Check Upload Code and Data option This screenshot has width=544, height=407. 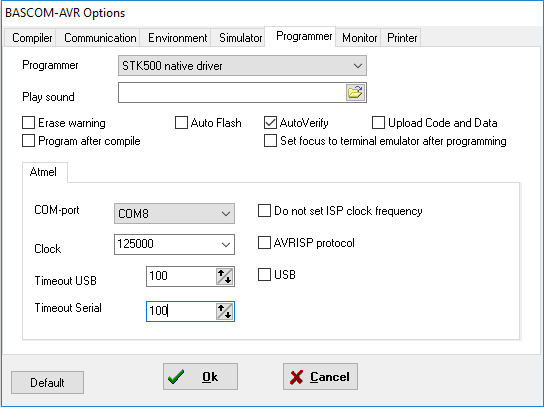point(378,122)
